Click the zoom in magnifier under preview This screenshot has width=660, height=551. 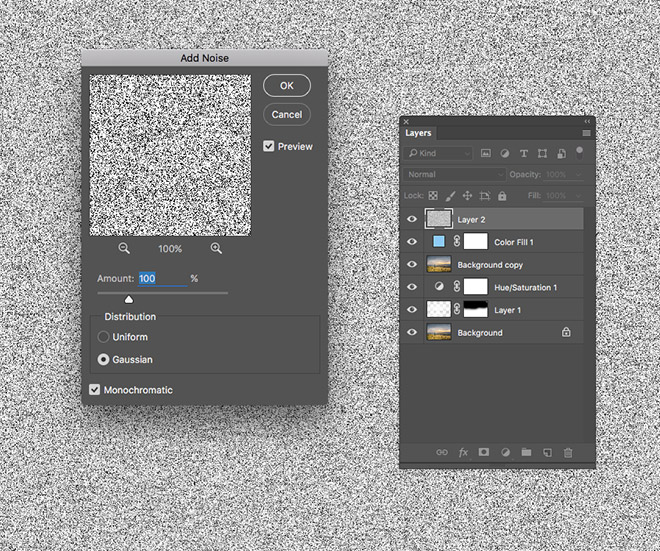click(x=216, y=248)
